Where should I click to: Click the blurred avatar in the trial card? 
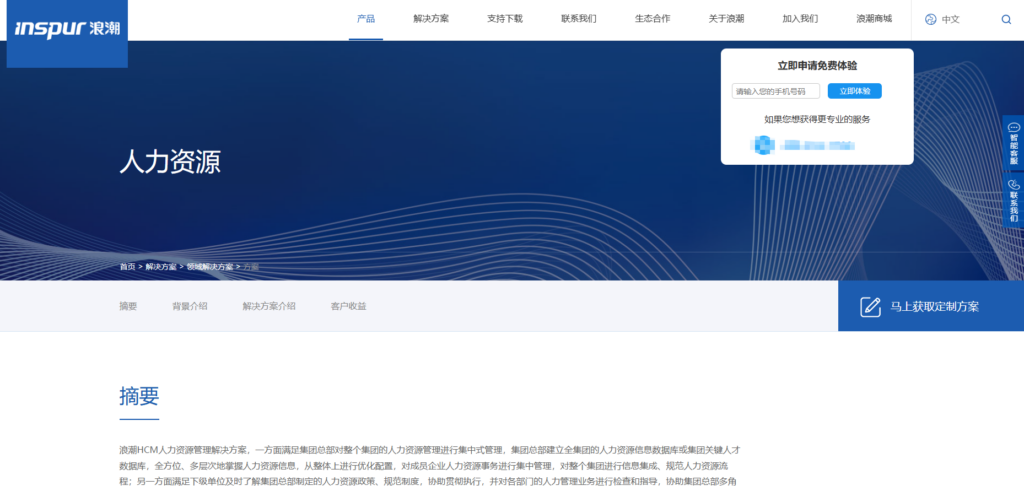[763, 145]
